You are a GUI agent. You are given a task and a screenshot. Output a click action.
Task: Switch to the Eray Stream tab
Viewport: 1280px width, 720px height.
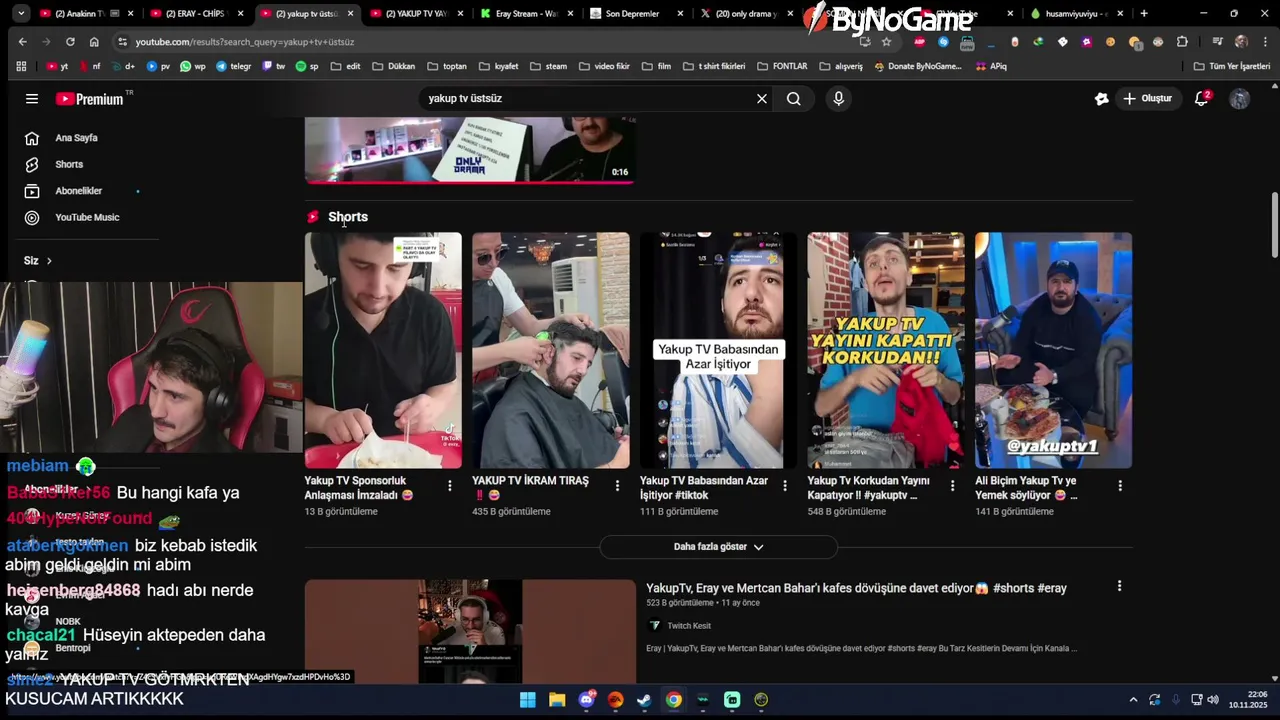coord(525,14)
